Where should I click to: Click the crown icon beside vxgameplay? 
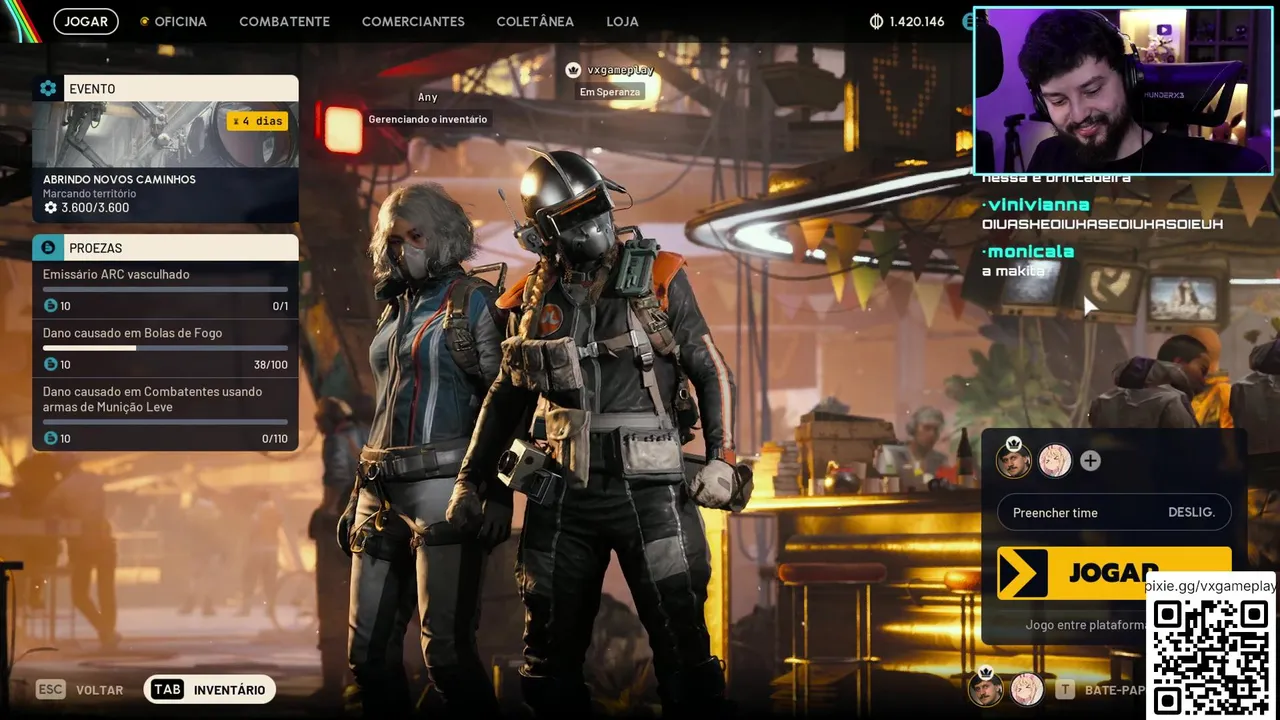[573, 70]
